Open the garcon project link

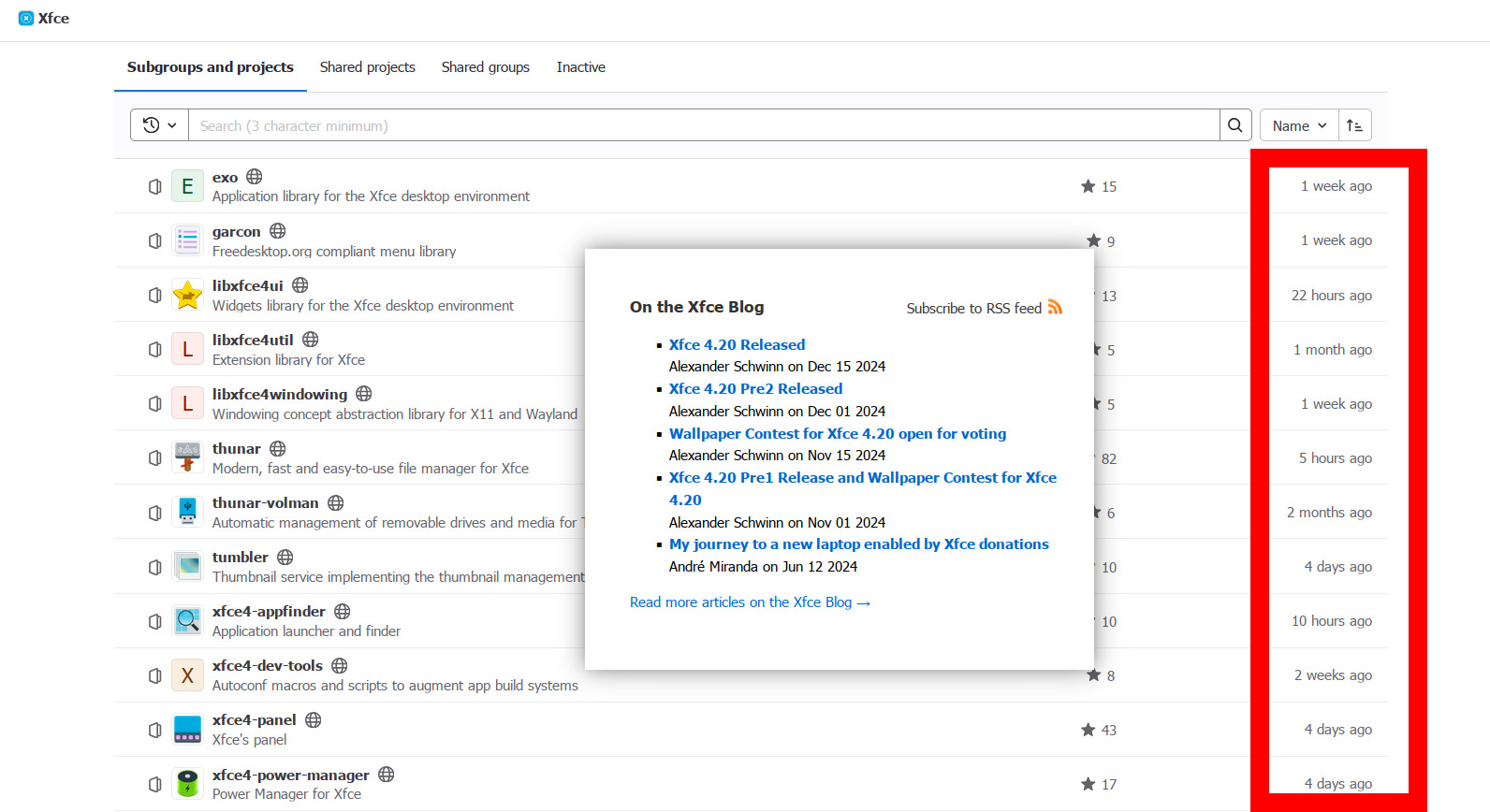[236, 232]
